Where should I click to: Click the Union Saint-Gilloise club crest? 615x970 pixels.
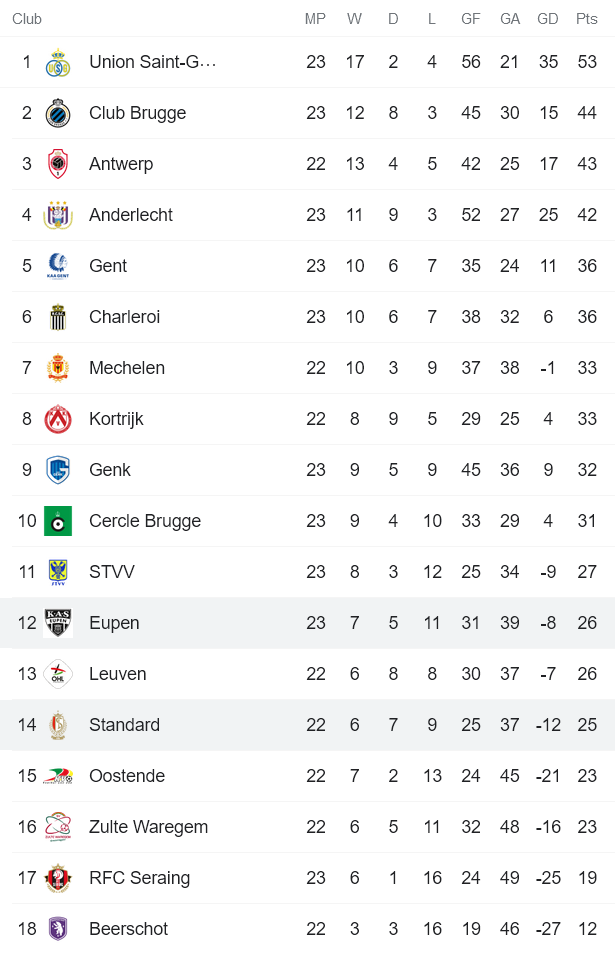(59, 61)
